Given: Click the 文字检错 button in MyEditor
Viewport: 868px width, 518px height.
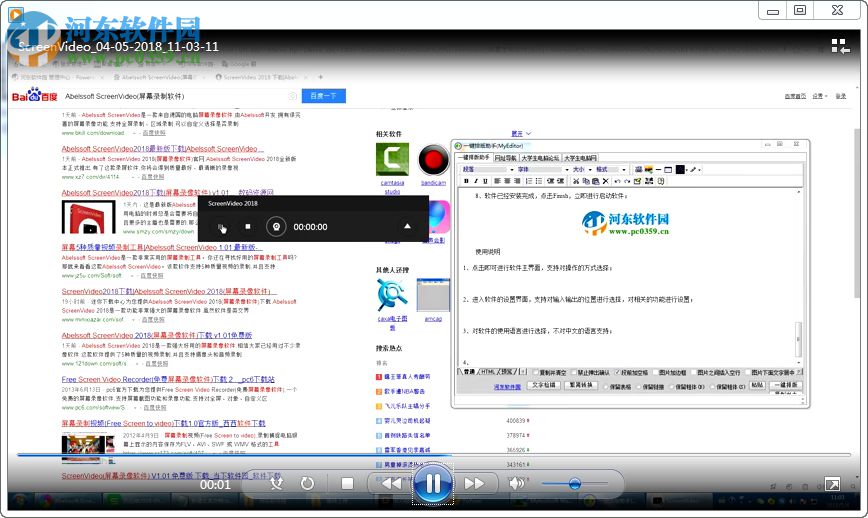Looking at the screenshot, I should point(544,385).
